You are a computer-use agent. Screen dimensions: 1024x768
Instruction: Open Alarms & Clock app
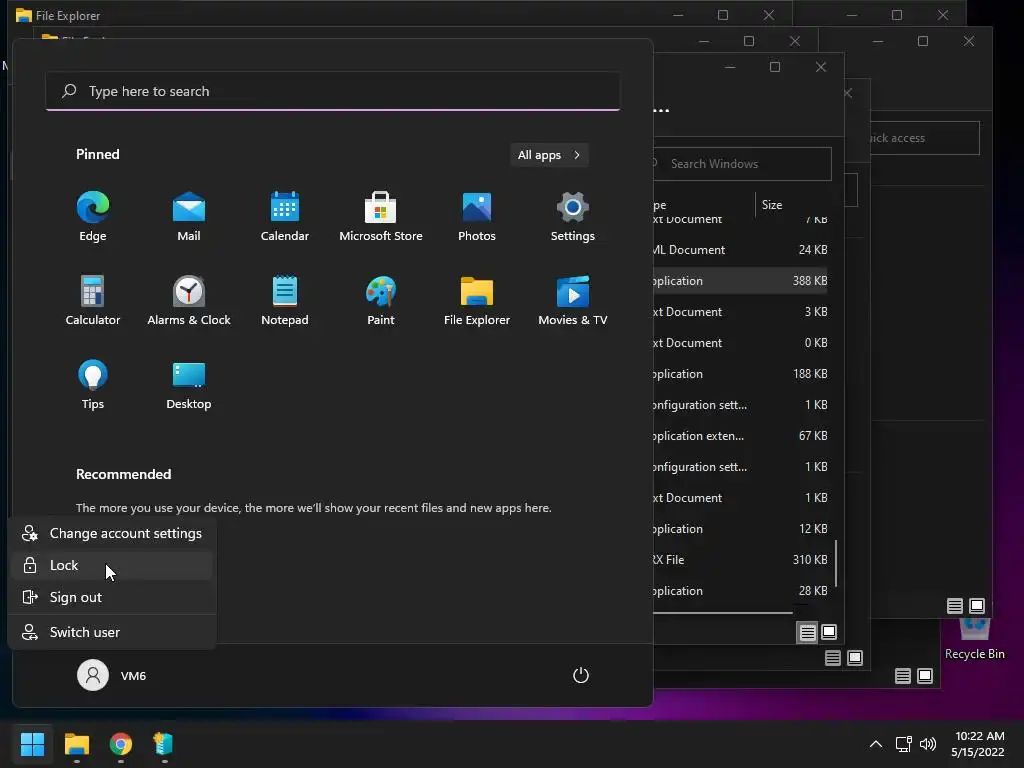189,300
